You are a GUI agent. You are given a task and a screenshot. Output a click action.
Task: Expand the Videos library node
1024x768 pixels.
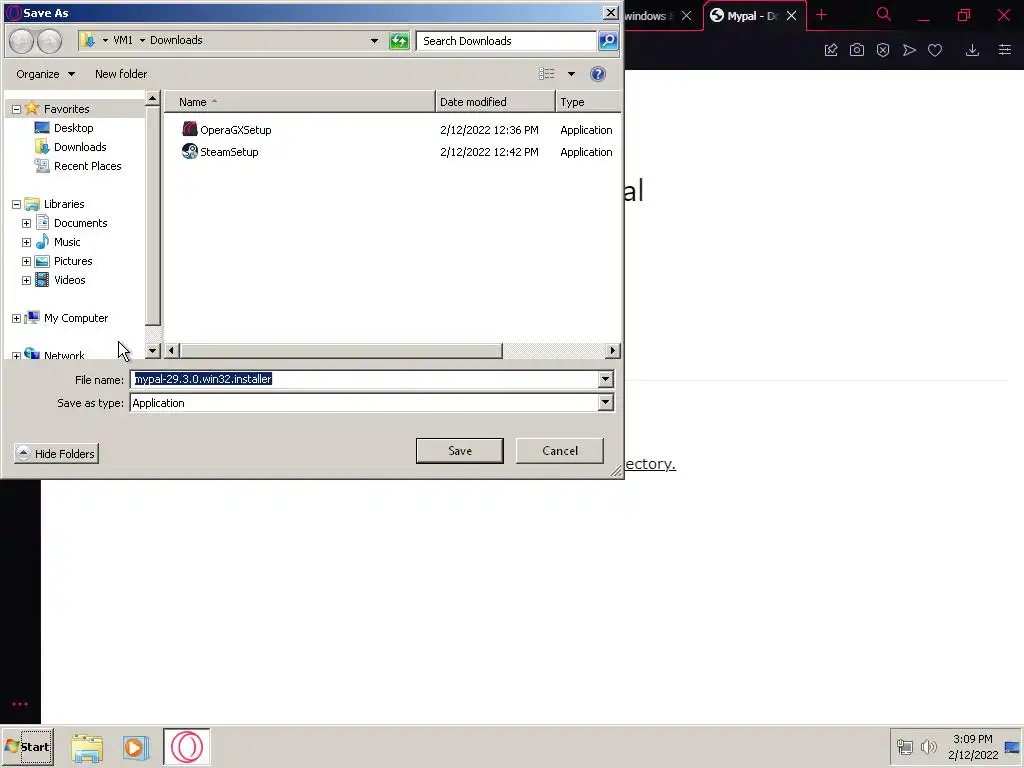point(26,280)
